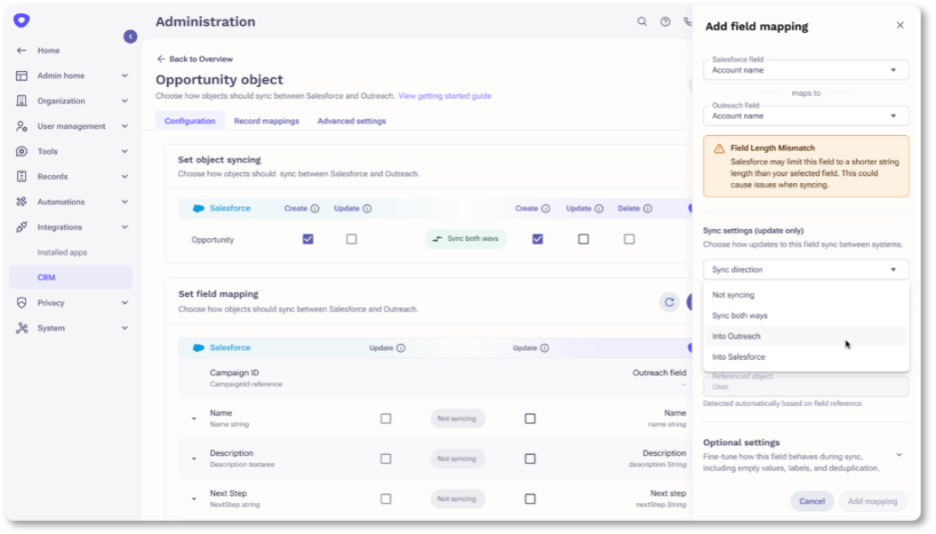Viewport: 936px width, 534px height.
Task: Click the Privacy shield icon
Action: click(21, 303)
